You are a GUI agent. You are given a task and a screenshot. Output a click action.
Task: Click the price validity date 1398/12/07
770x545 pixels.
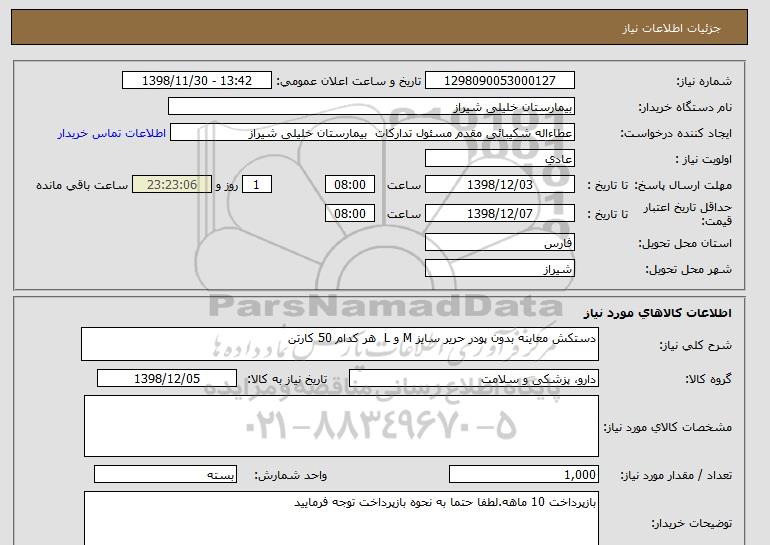tap(499, 213)
